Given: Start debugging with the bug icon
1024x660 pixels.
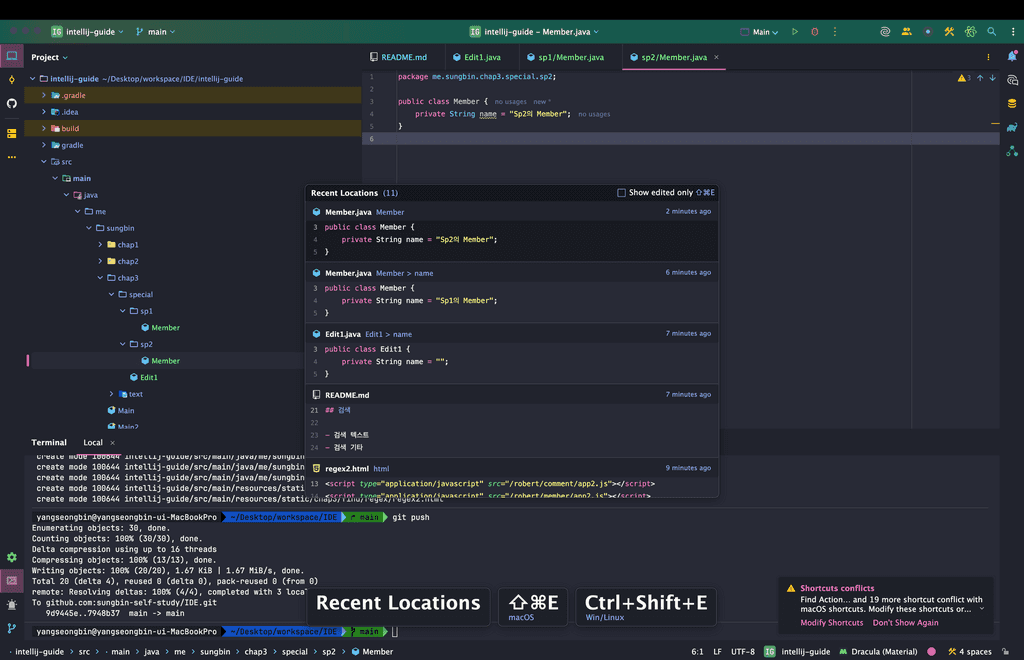Looking at the screenshot, I should 814,32.
